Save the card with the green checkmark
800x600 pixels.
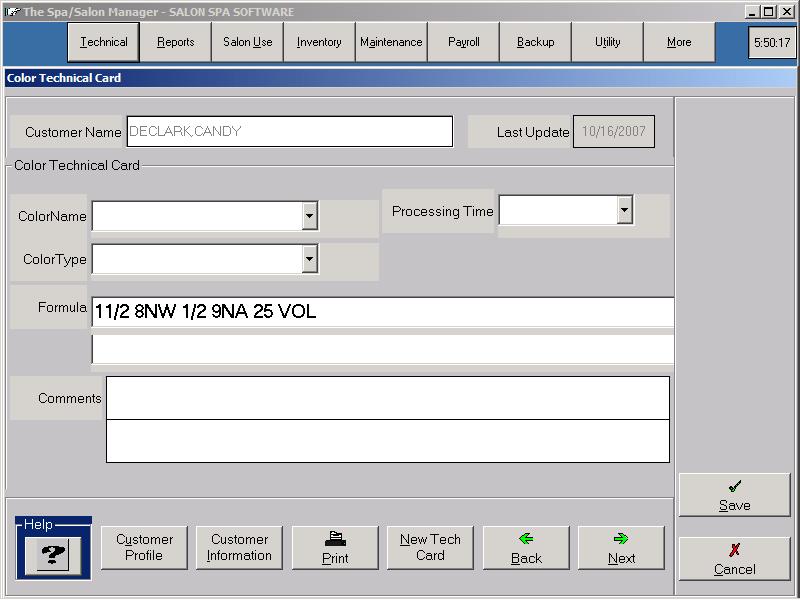click(x=734, y=495)
